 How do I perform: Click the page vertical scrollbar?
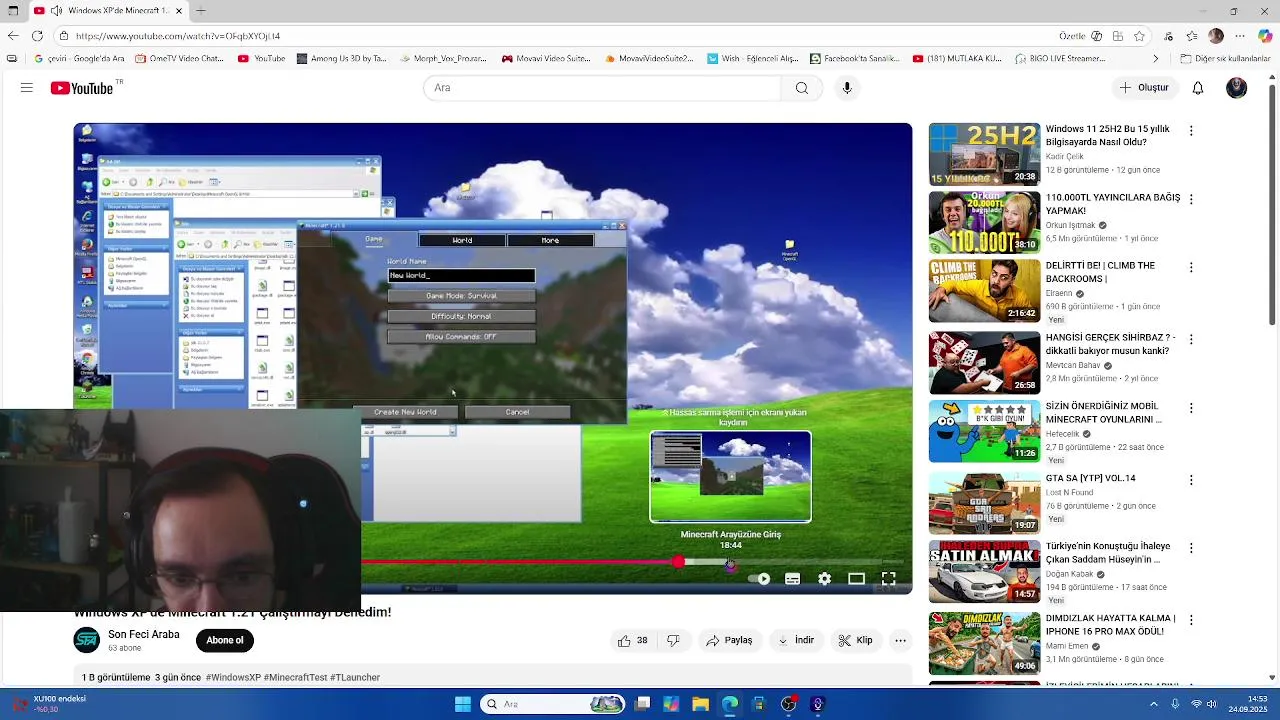pyautogui.click(x=1273, y=202)
